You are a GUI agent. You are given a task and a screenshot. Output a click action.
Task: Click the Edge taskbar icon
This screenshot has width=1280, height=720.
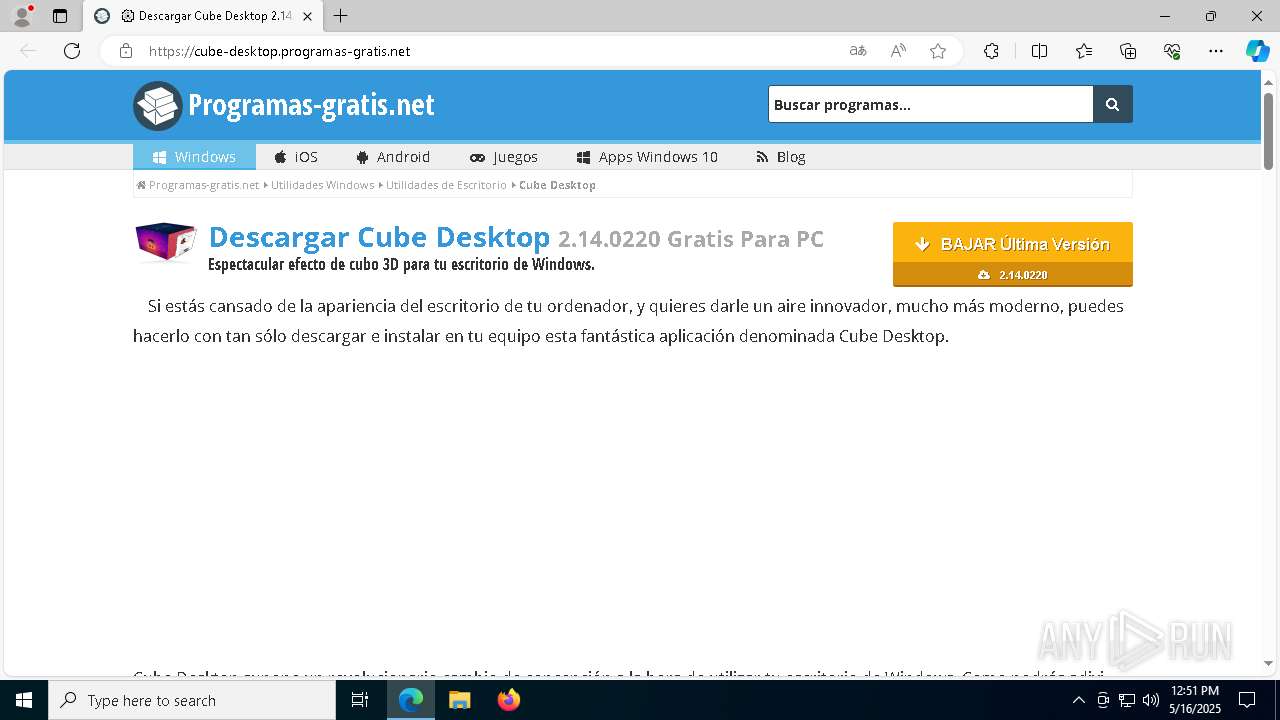tap(411, 700)
